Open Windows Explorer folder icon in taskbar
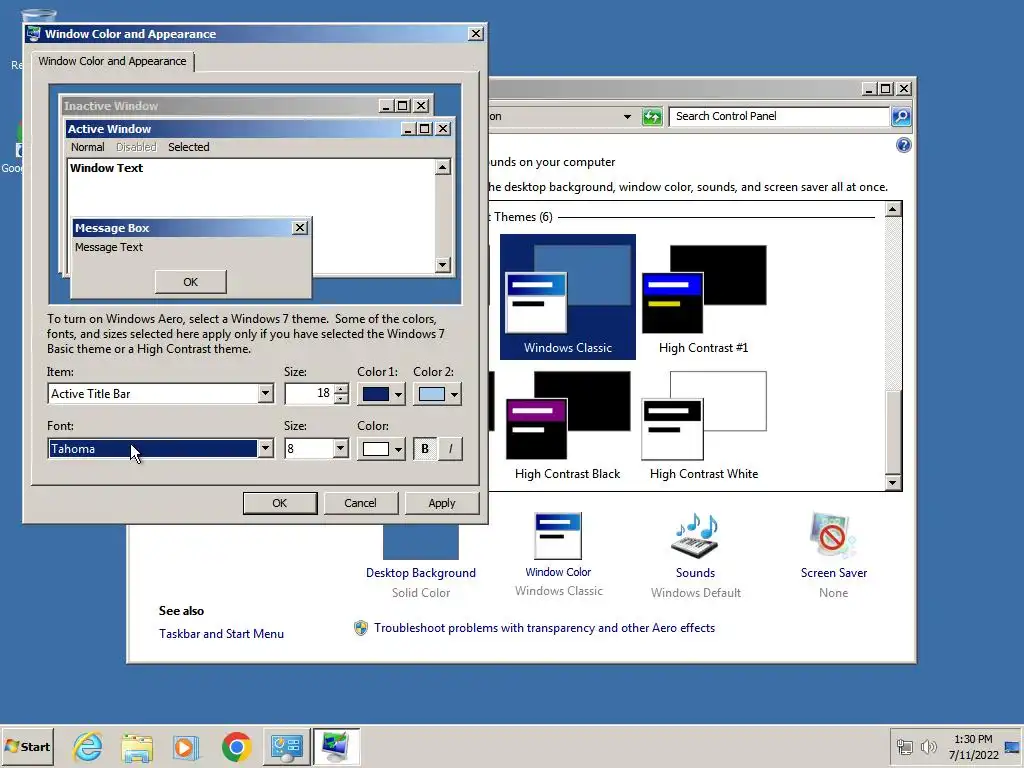 tap(136, 747)
